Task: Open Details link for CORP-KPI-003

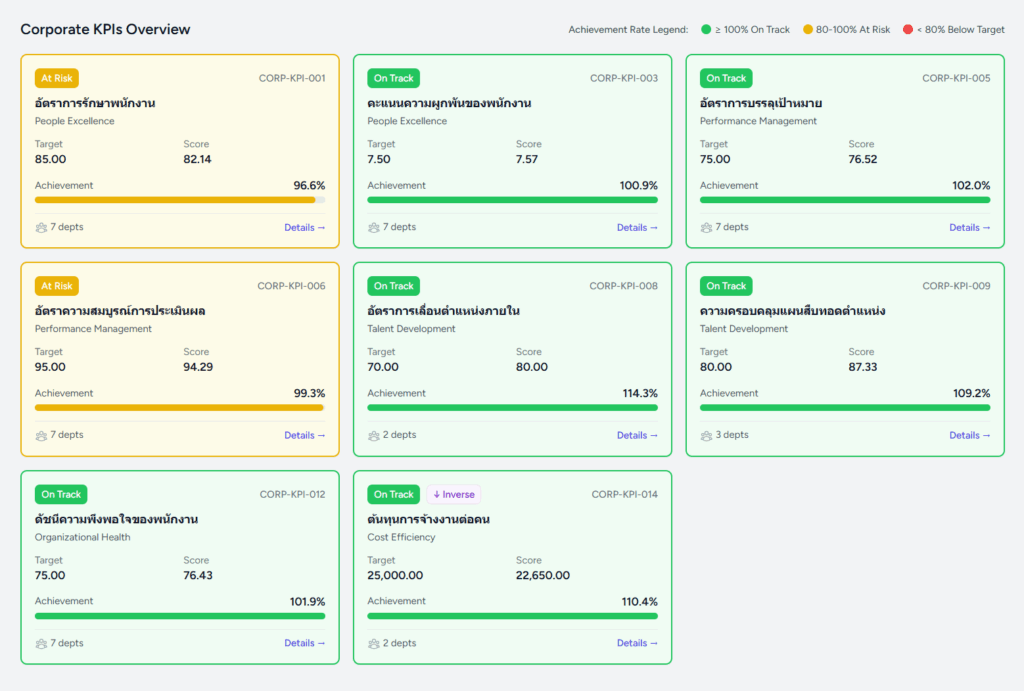Action: pos(637,228)
